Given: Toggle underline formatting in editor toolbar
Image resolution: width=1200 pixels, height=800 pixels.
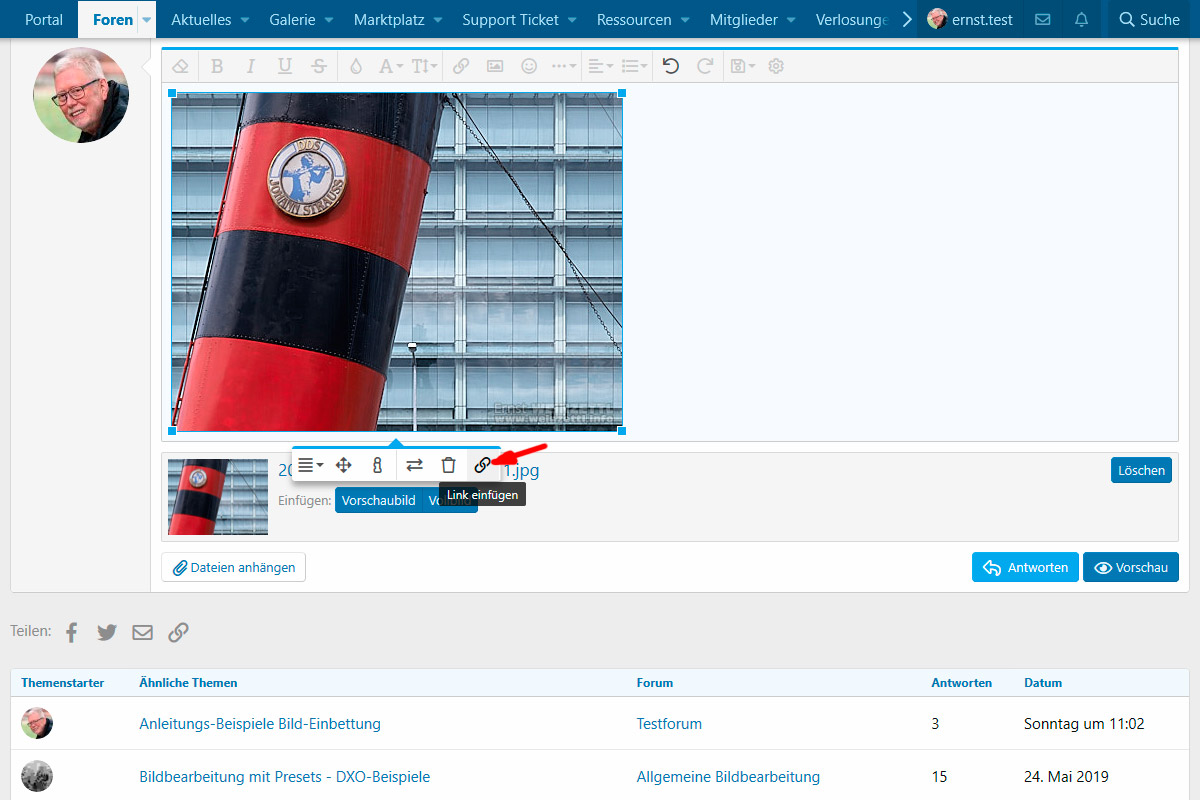Looking at the screenshot, I should [x=285, y=66].
